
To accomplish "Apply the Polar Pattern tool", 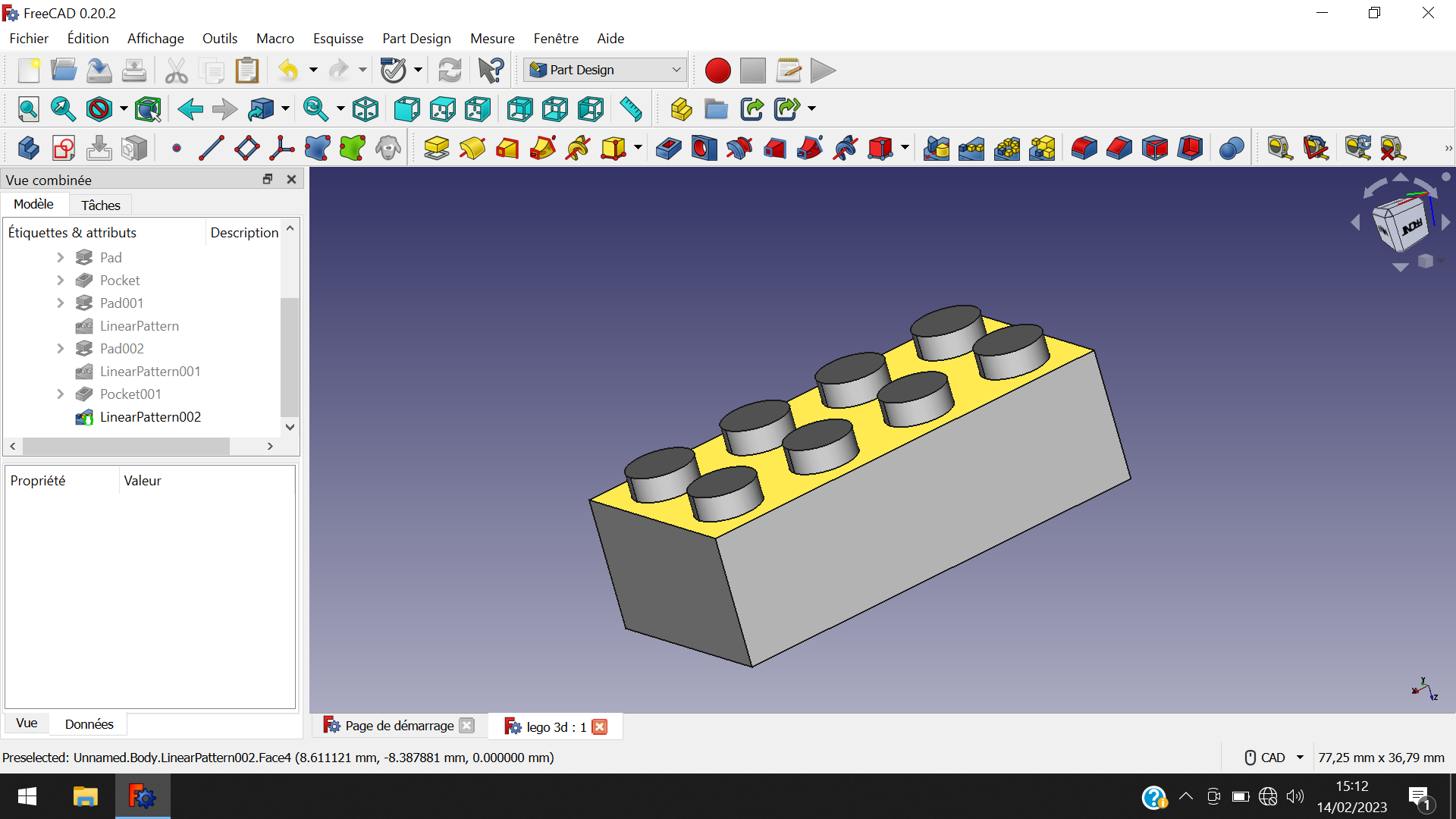I will (1007, 148).
